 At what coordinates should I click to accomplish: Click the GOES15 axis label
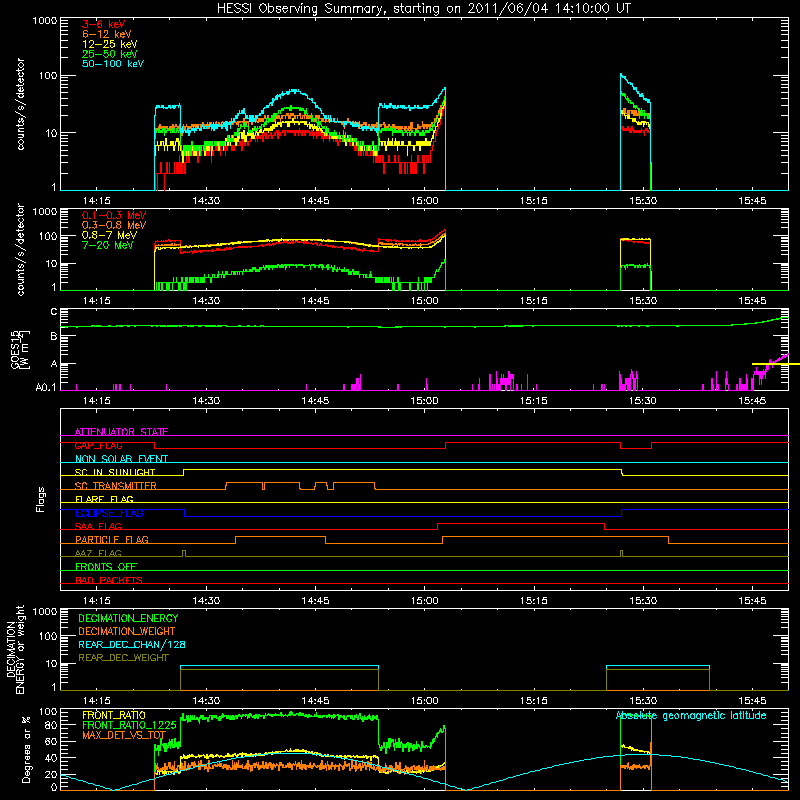(x=20, y=350)
